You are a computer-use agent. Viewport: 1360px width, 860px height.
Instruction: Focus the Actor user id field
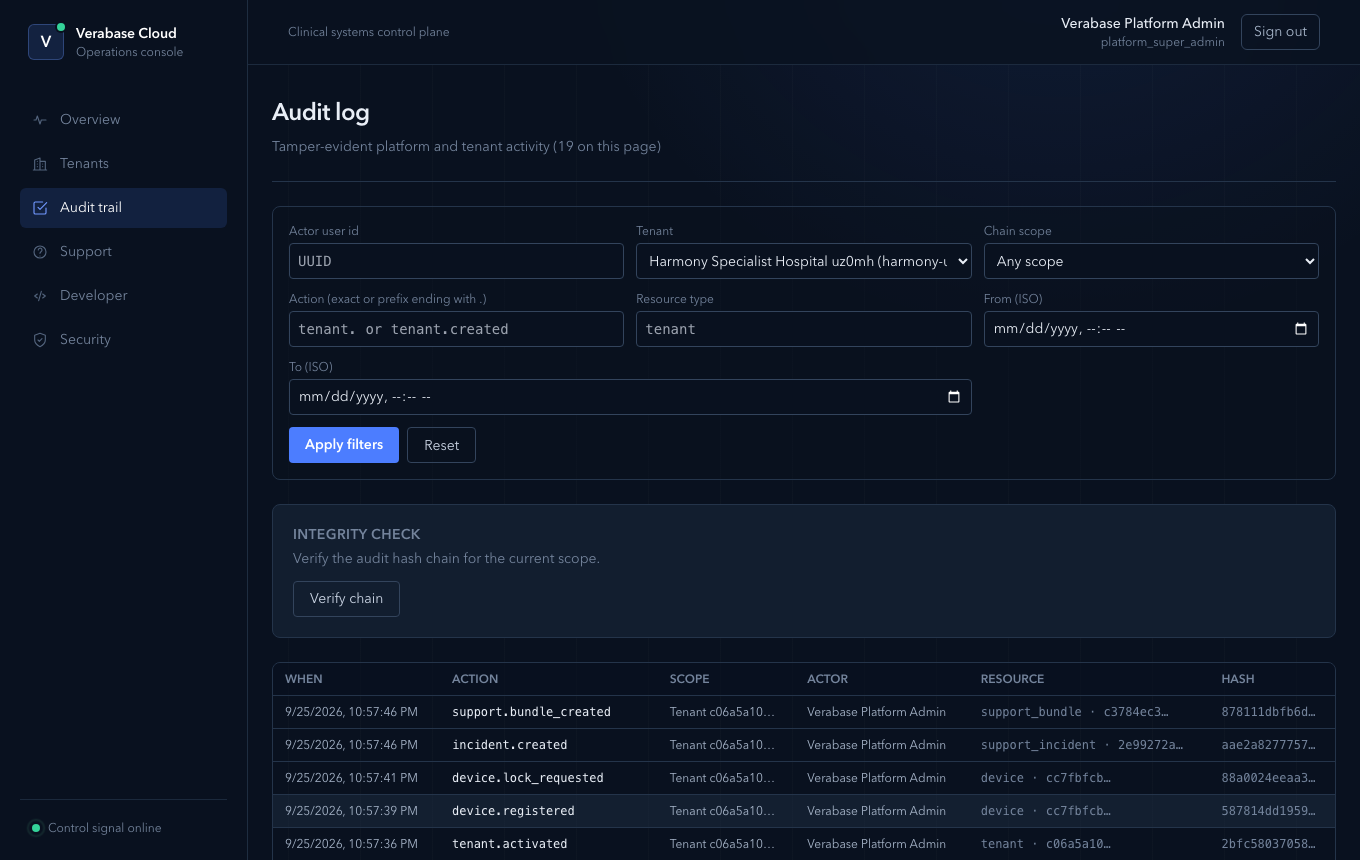(x=456, y=261)
